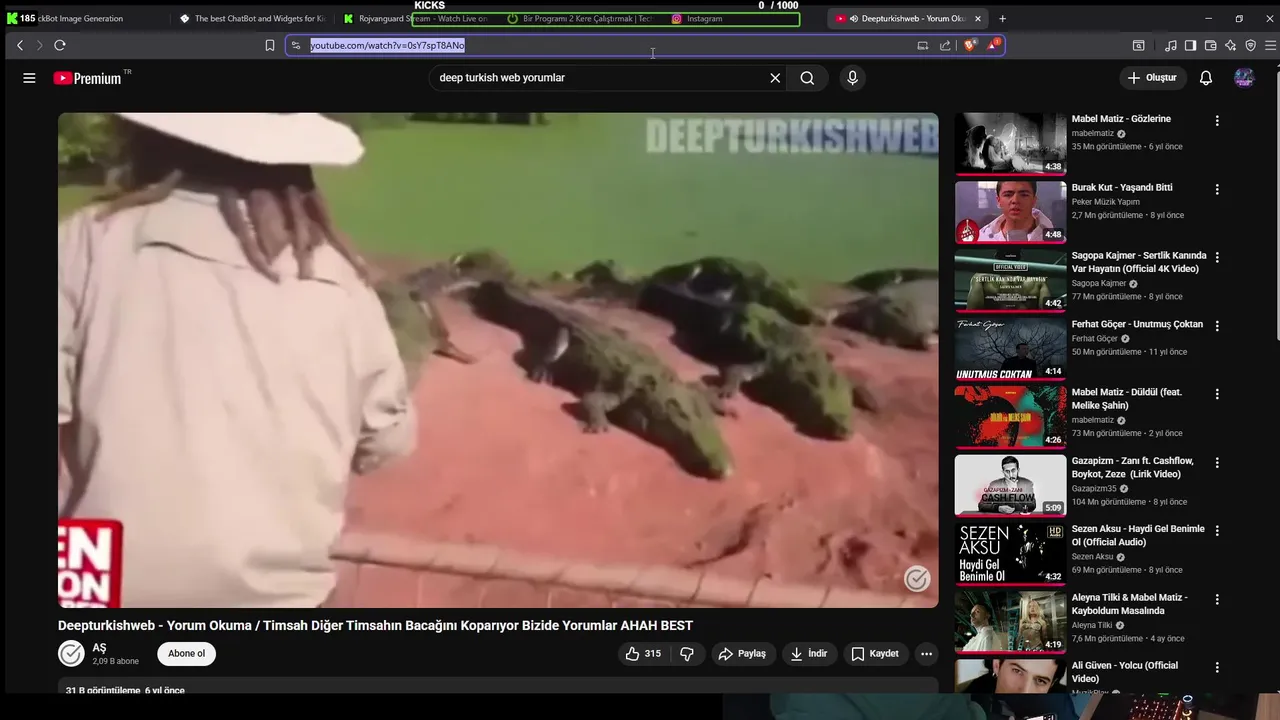1280x720 pixels.
Task: Toggle the browser sidebar panel
Action: (1190, 45)
